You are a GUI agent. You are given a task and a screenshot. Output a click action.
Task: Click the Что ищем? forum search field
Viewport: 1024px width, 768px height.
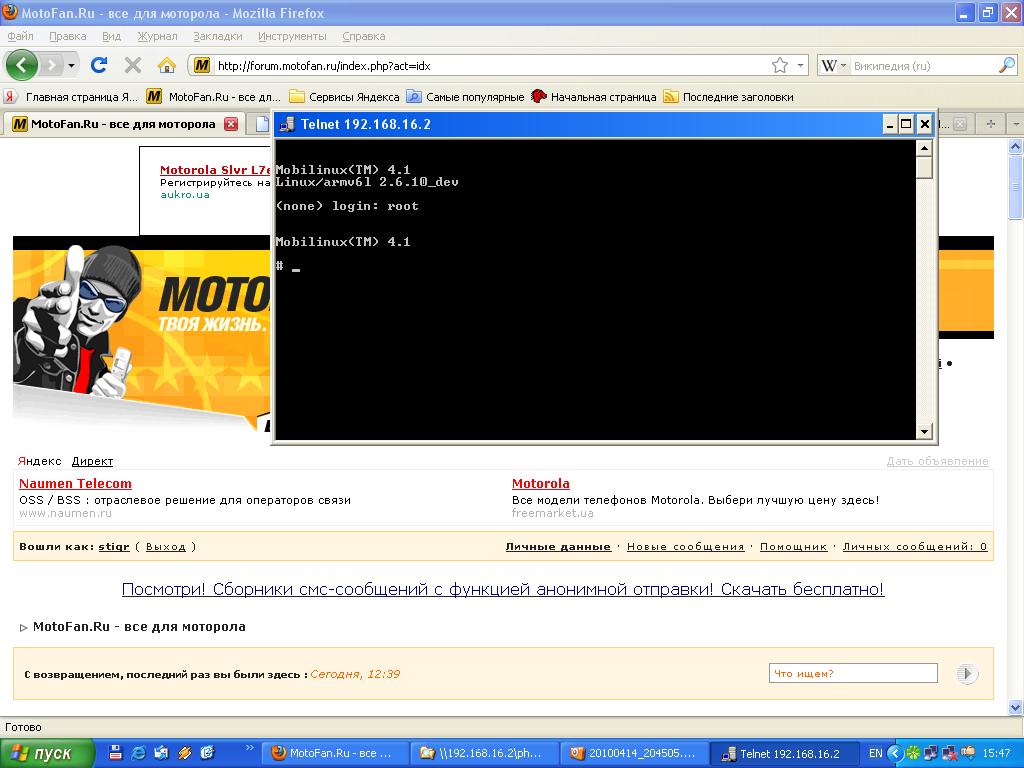pyautogui.click(x=853, y=673)
